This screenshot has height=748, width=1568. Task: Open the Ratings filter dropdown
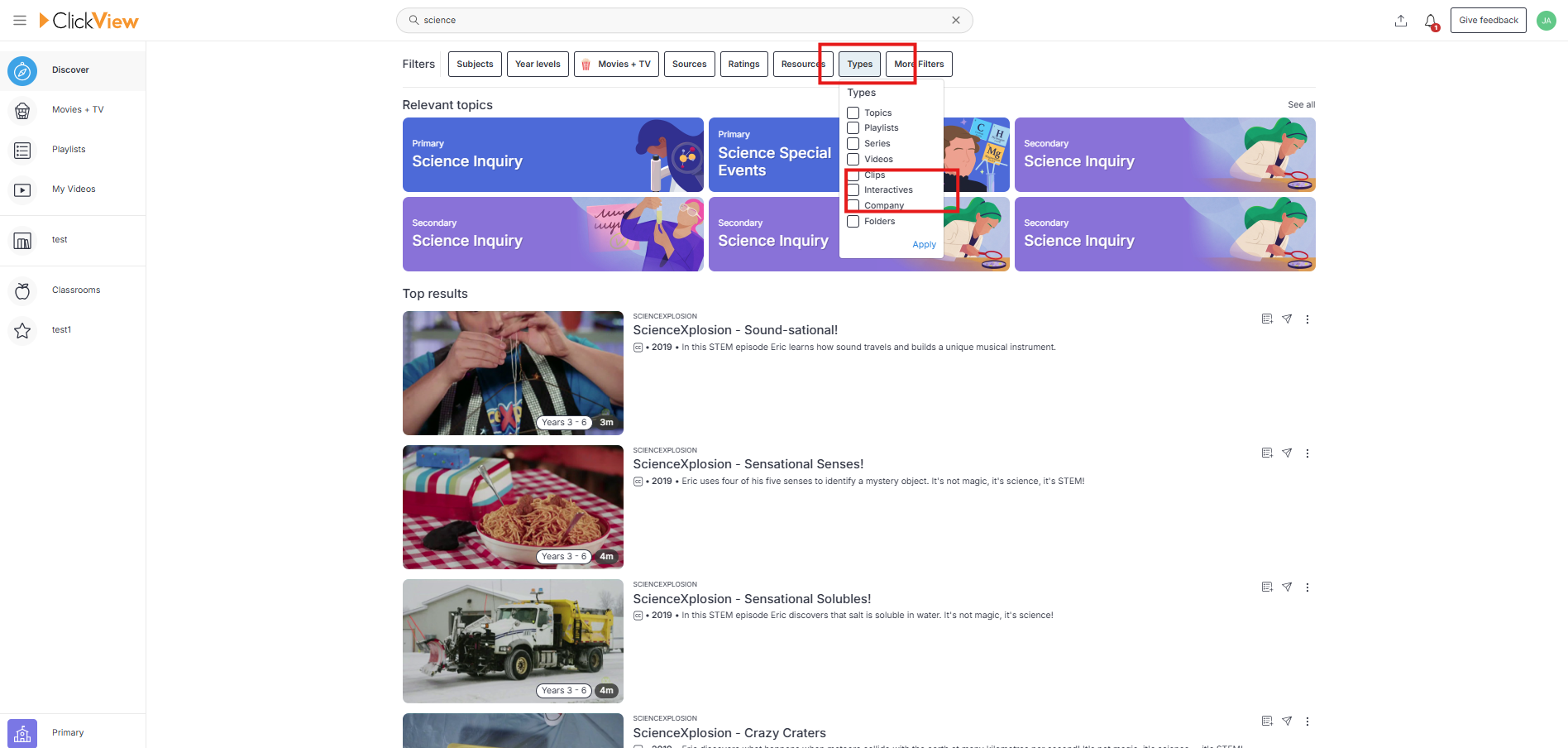click(x=743, y=64)
